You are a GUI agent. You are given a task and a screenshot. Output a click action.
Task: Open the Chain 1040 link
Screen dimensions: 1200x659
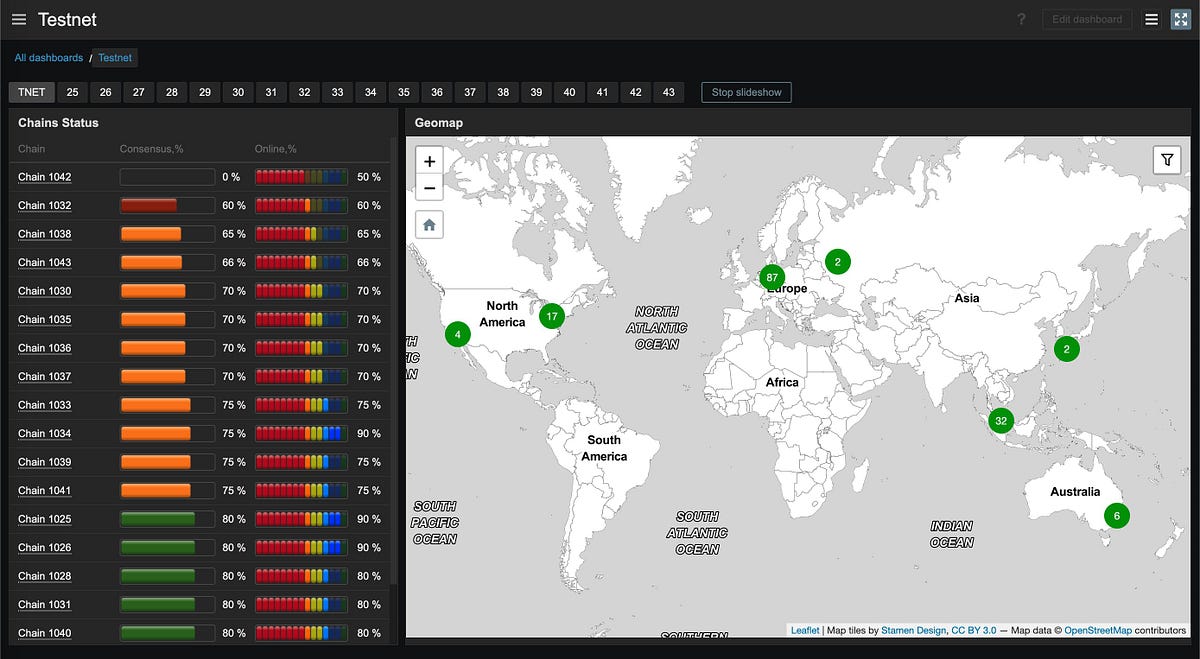pos(45,633)
